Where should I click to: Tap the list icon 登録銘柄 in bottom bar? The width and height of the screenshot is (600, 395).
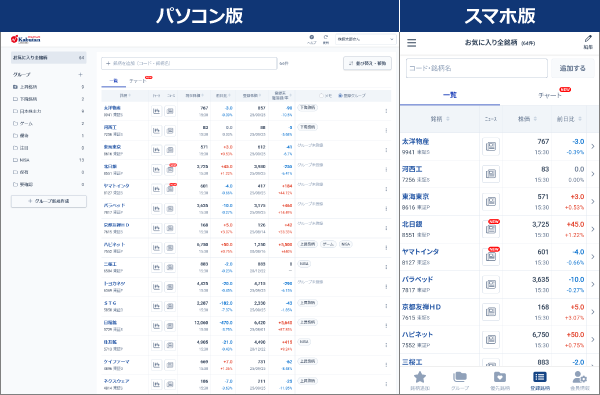pyautogui.click(x=540, y=377)
